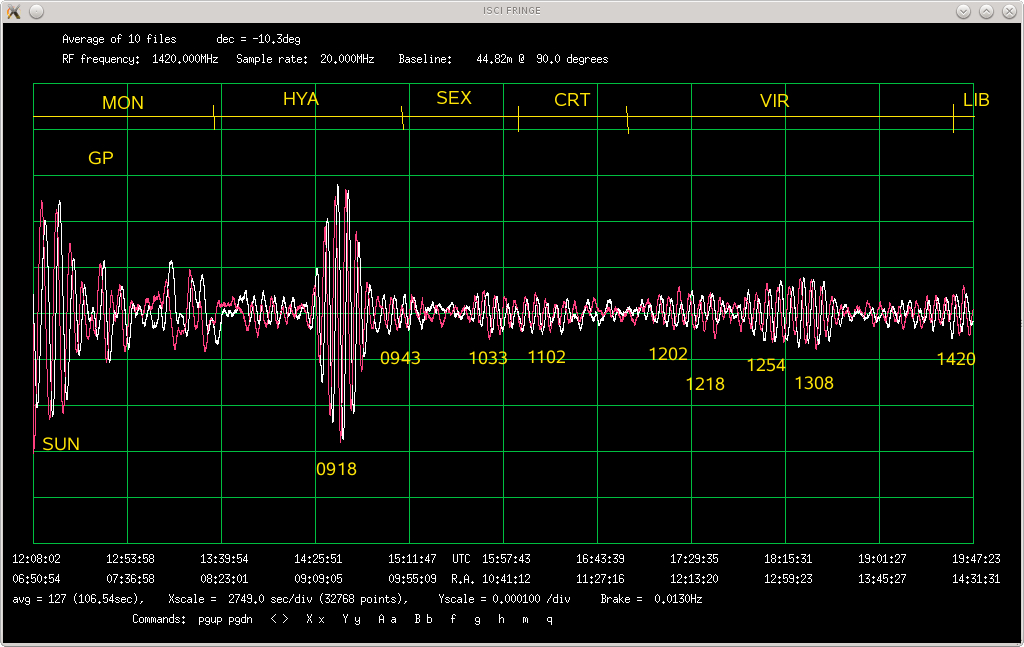
Task: Click the 1420 source label
Action: [956, 360]
